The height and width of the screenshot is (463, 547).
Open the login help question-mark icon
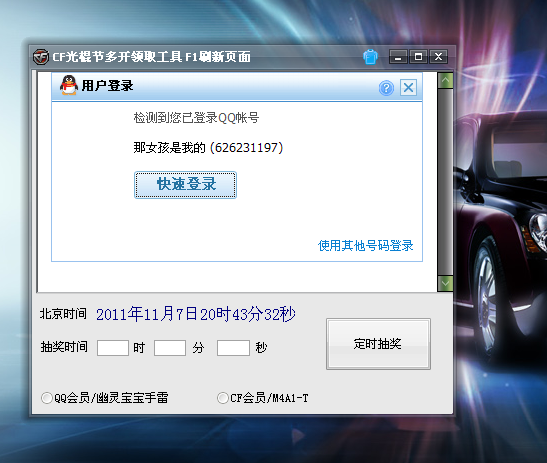pos(386,88)
